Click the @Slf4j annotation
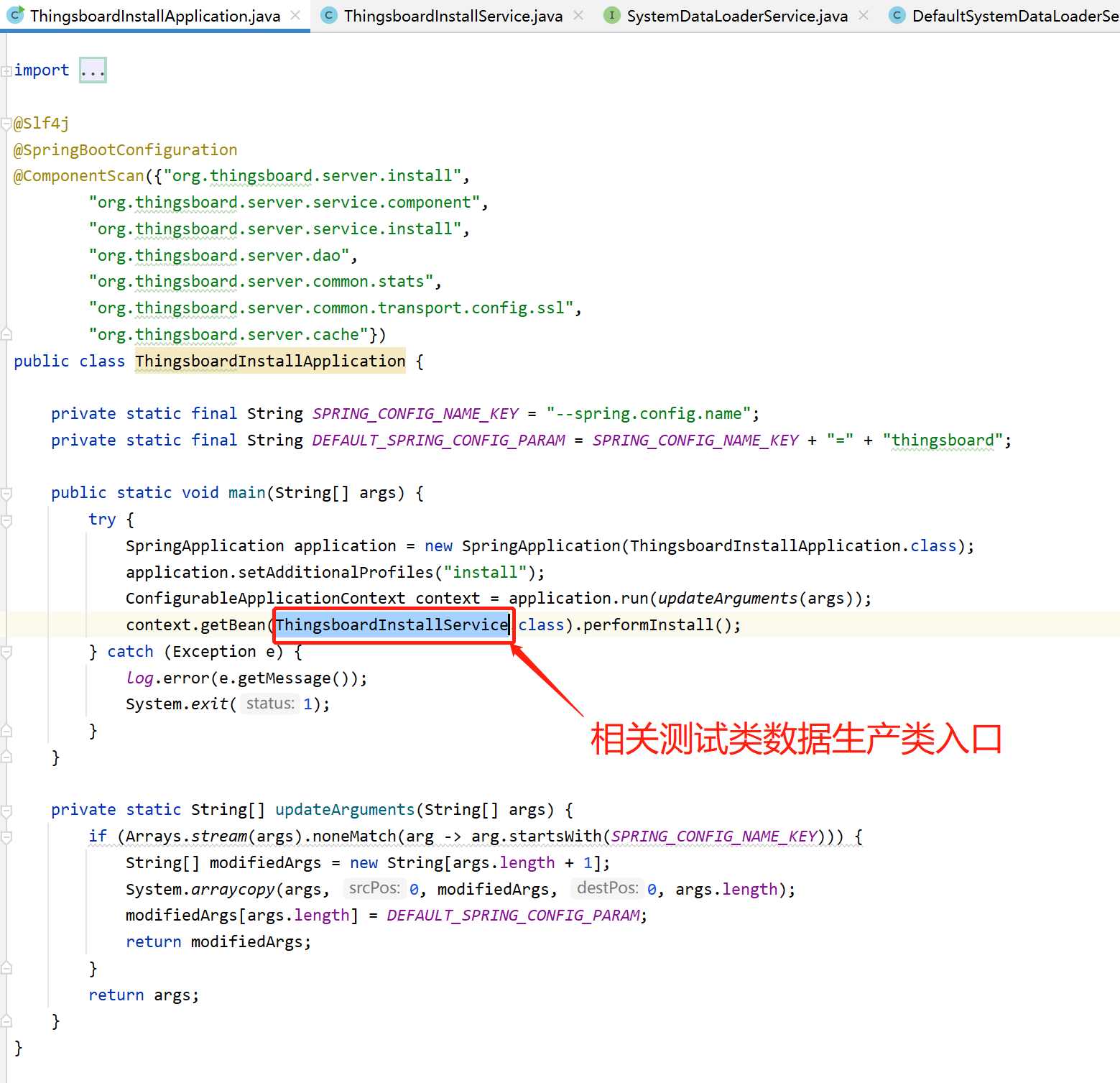Screen dimensions: 1120x1083 42,124
